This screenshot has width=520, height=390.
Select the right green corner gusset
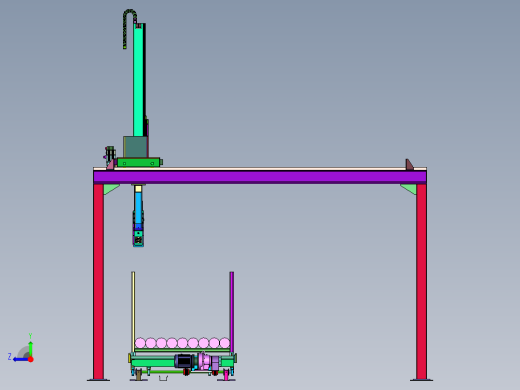(x=409, y=189)
